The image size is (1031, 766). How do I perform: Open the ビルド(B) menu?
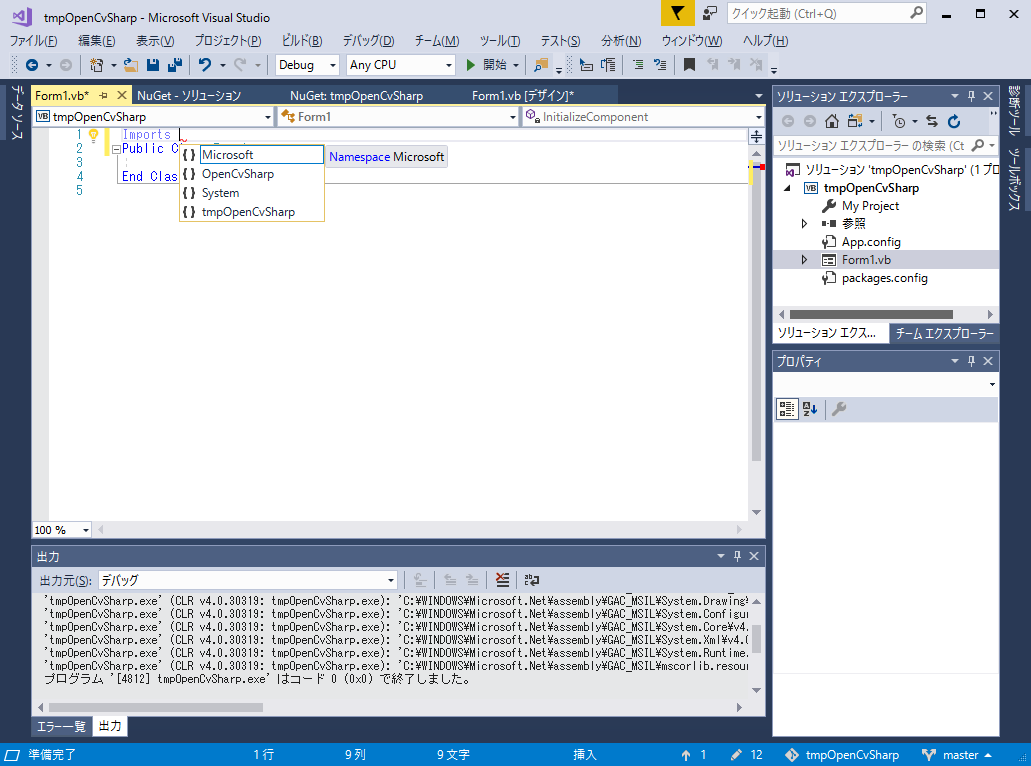[x=302, y=41]
